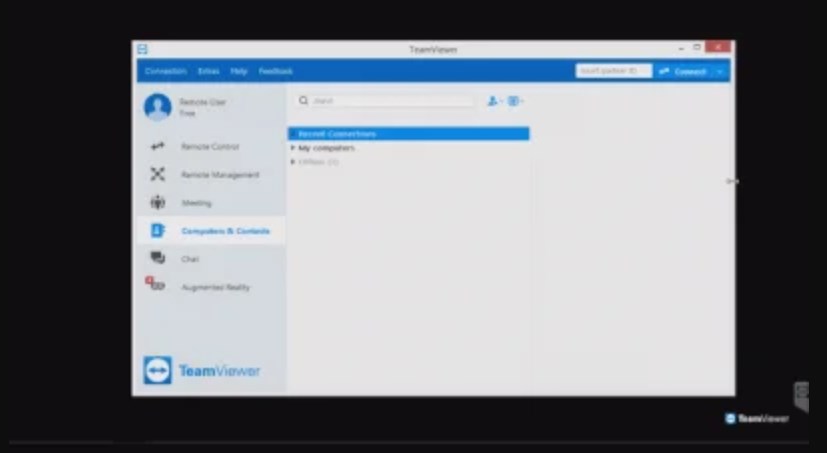Image resolution: width=827 pixels, height=453 pixels.
Task: Expand the Offline group arrow
Action: [293, 162]
